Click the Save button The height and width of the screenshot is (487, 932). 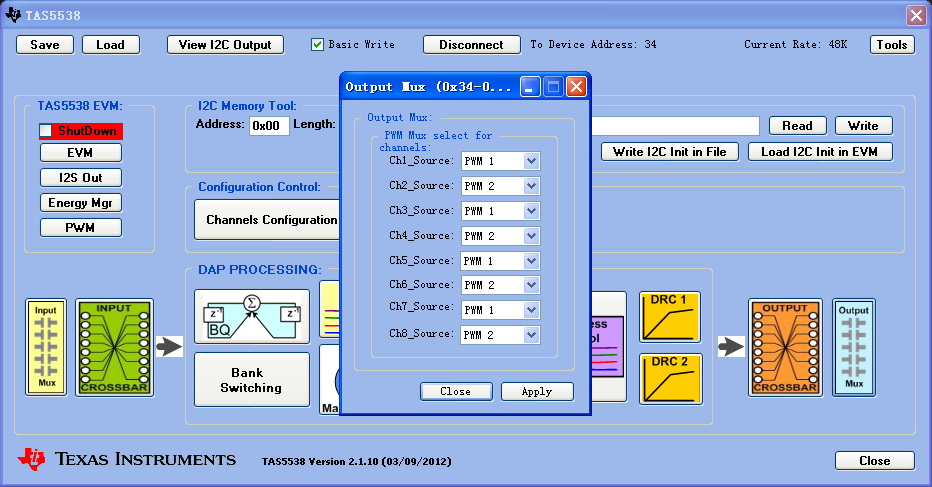tap(45, 45)
